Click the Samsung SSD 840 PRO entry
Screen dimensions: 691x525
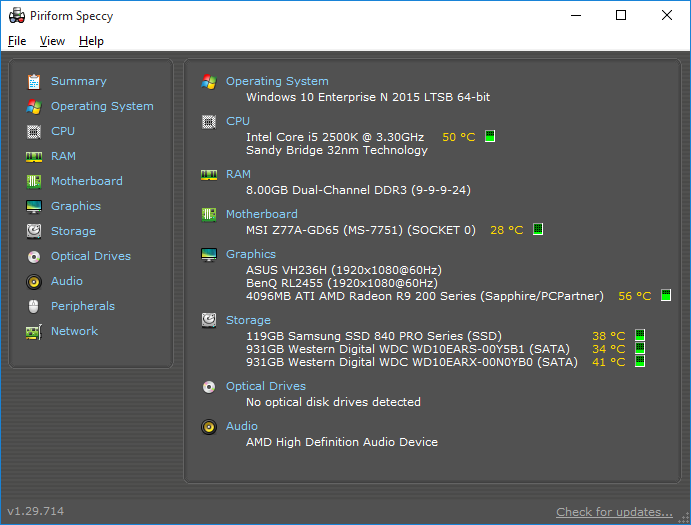click(x=374, y=336)
